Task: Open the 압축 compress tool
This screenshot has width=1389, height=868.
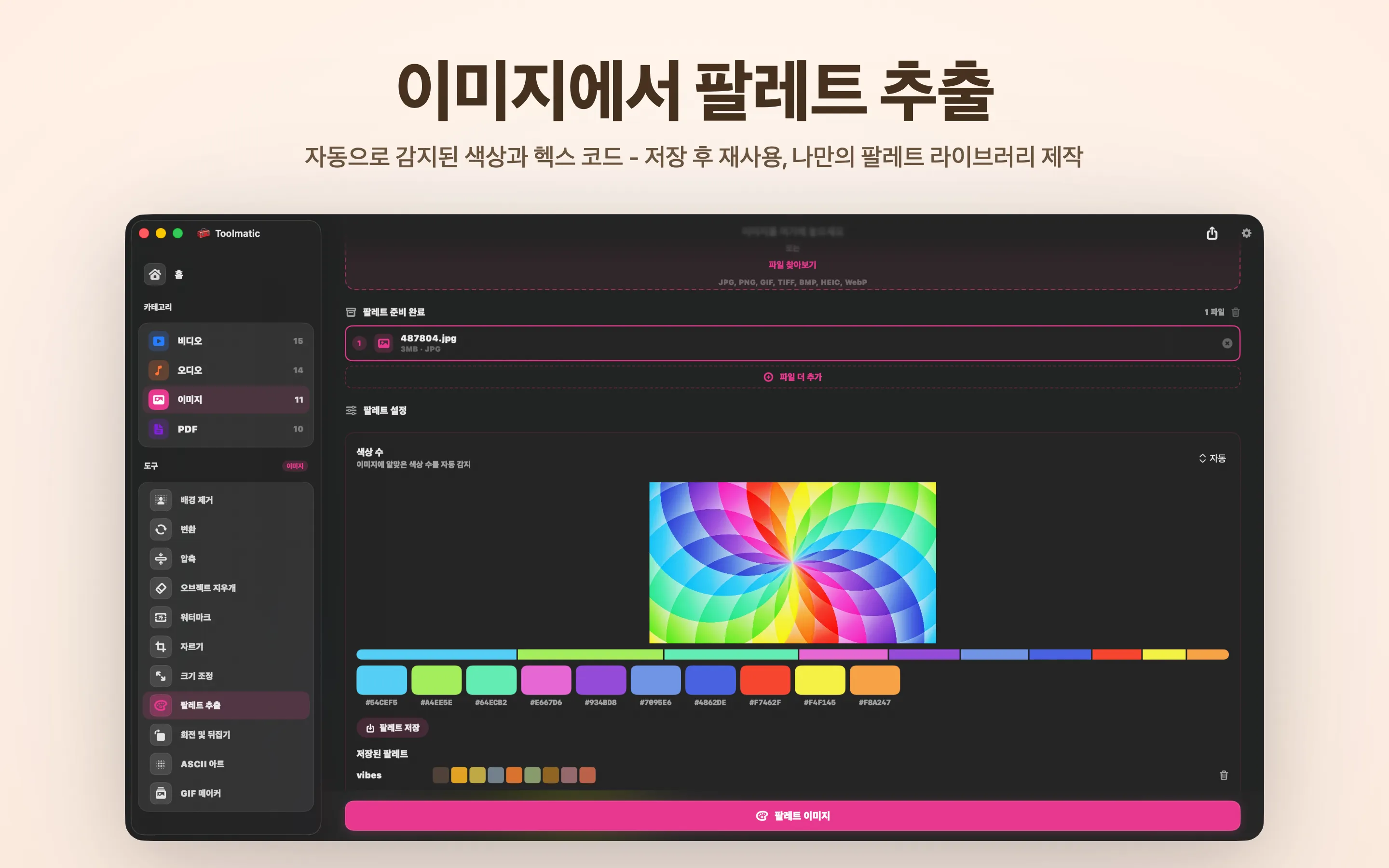Action: (x=226, y=558)
